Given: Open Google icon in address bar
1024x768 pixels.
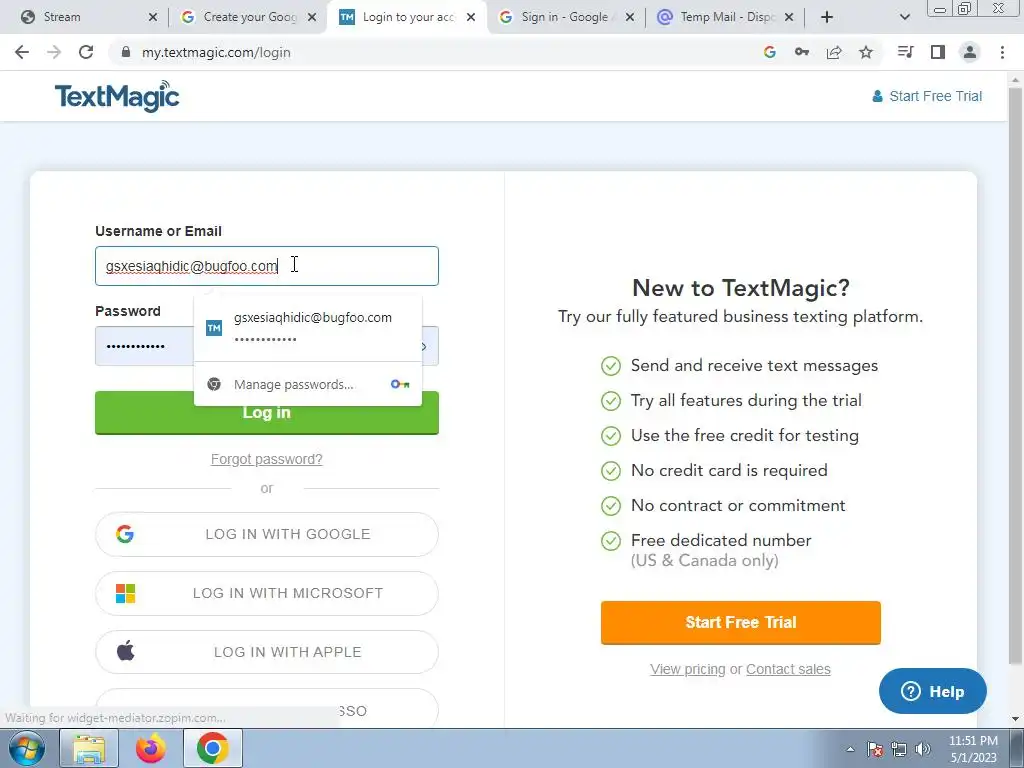Looking at the screenshot, I should 769,52.
